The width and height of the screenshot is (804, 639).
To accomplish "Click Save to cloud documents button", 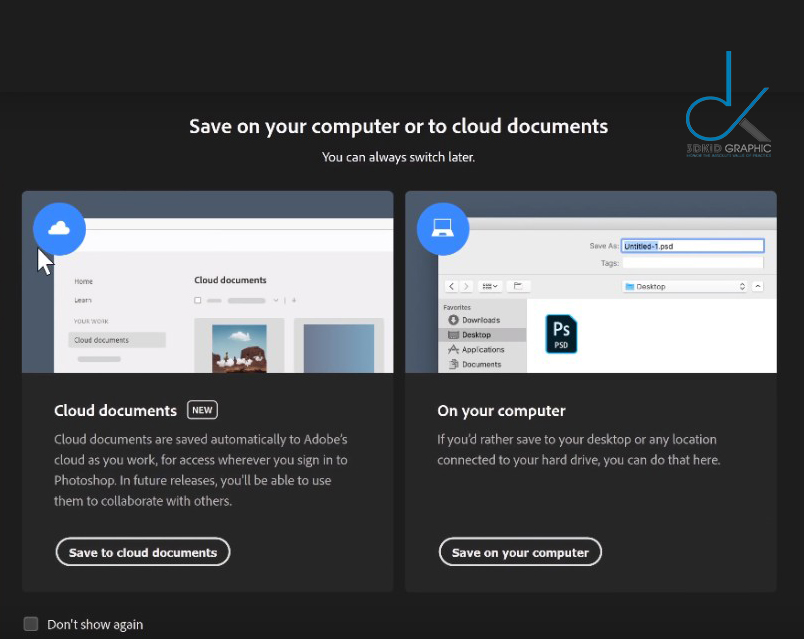I will (x=143, y=552).
